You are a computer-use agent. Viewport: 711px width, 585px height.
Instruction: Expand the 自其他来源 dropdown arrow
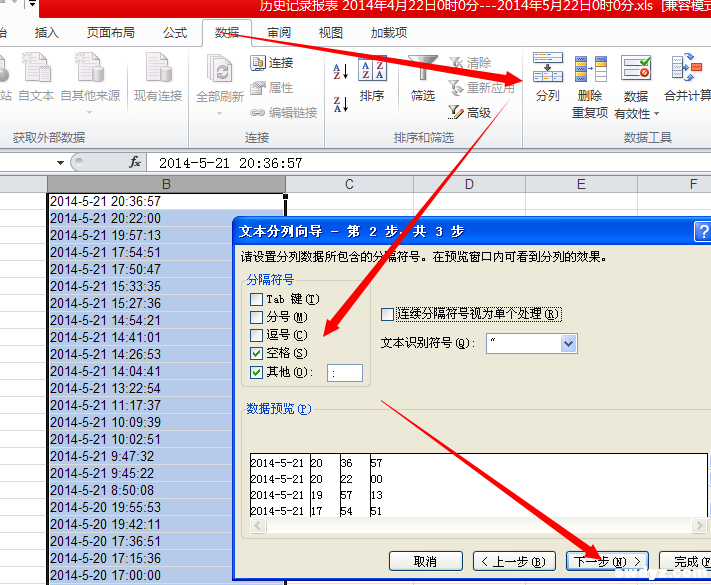[x=89, y=113]
